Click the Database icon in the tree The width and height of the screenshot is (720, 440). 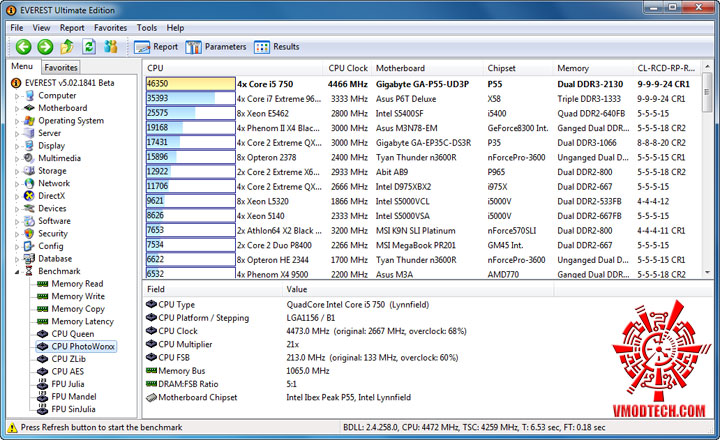point(29,259)
